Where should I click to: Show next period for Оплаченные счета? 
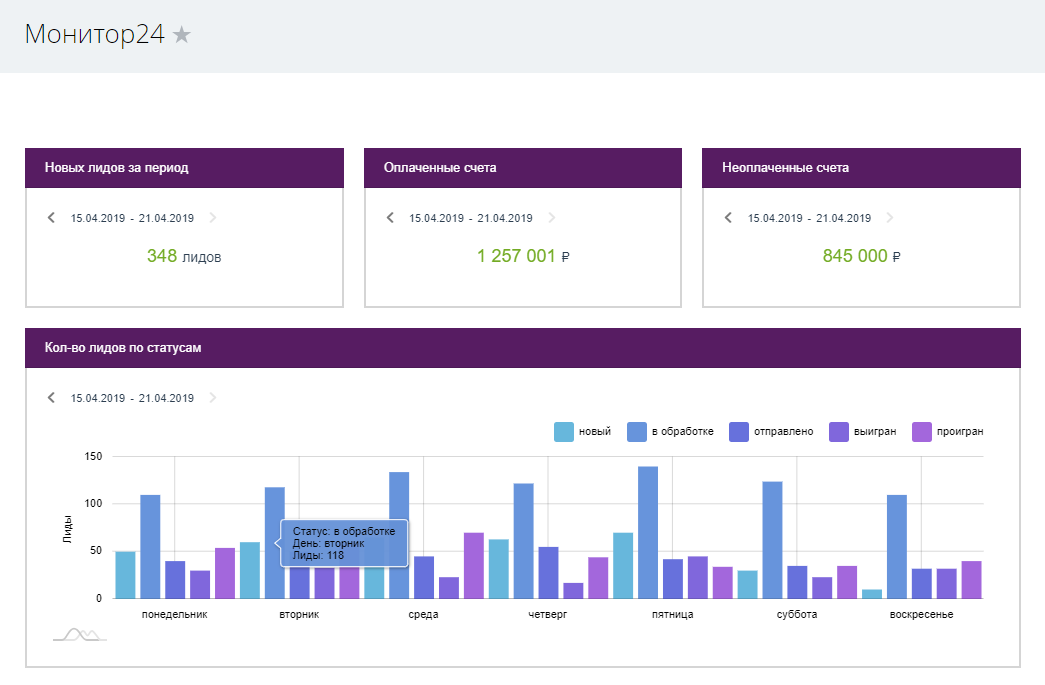(551, 218)
